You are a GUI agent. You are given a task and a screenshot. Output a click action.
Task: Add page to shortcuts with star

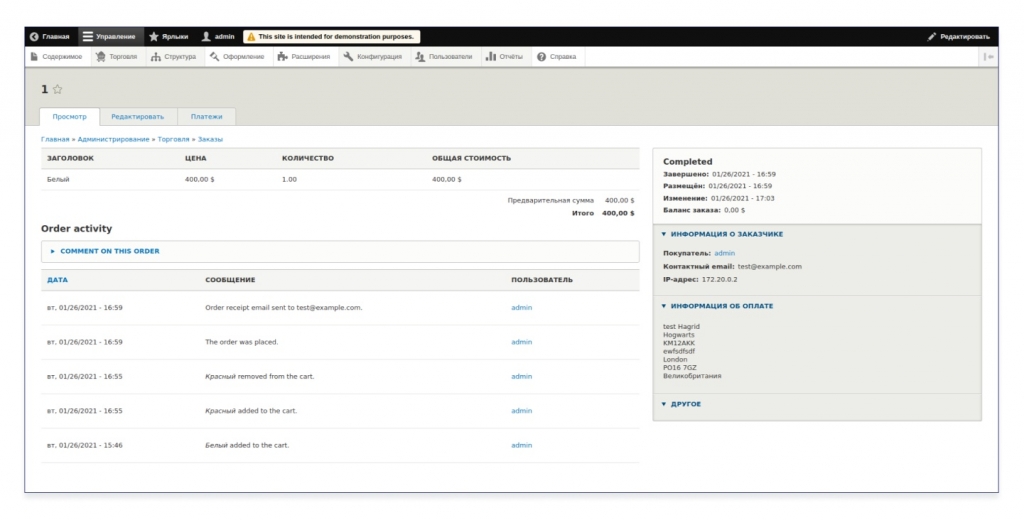pos(57,89)
